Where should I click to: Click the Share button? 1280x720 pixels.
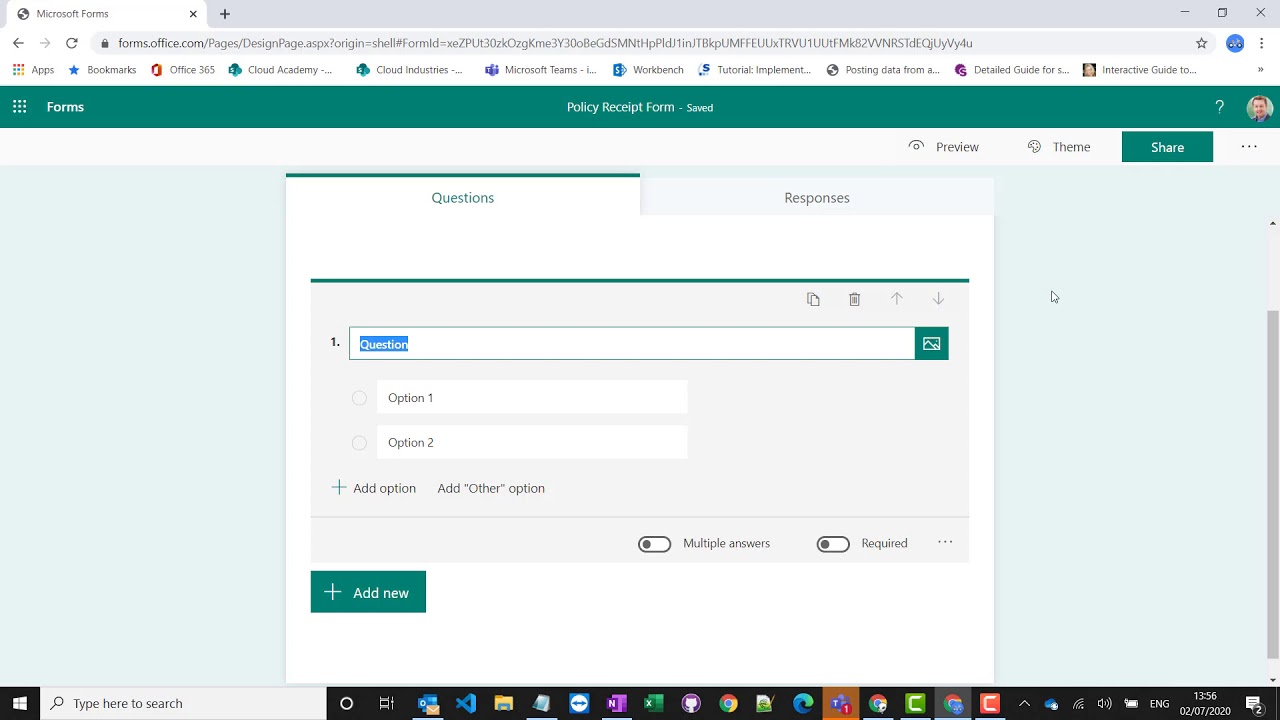point(1167,147)
